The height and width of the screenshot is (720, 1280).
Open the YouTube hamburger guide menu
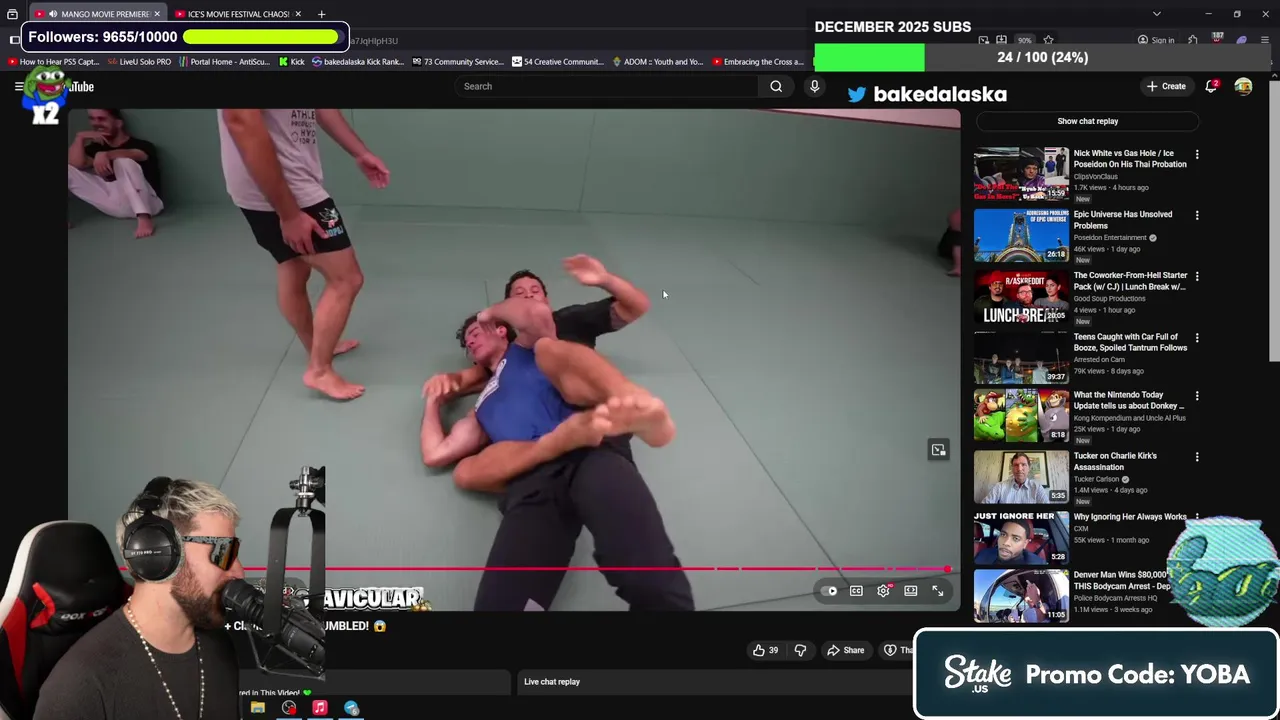[x=18, y=87]
